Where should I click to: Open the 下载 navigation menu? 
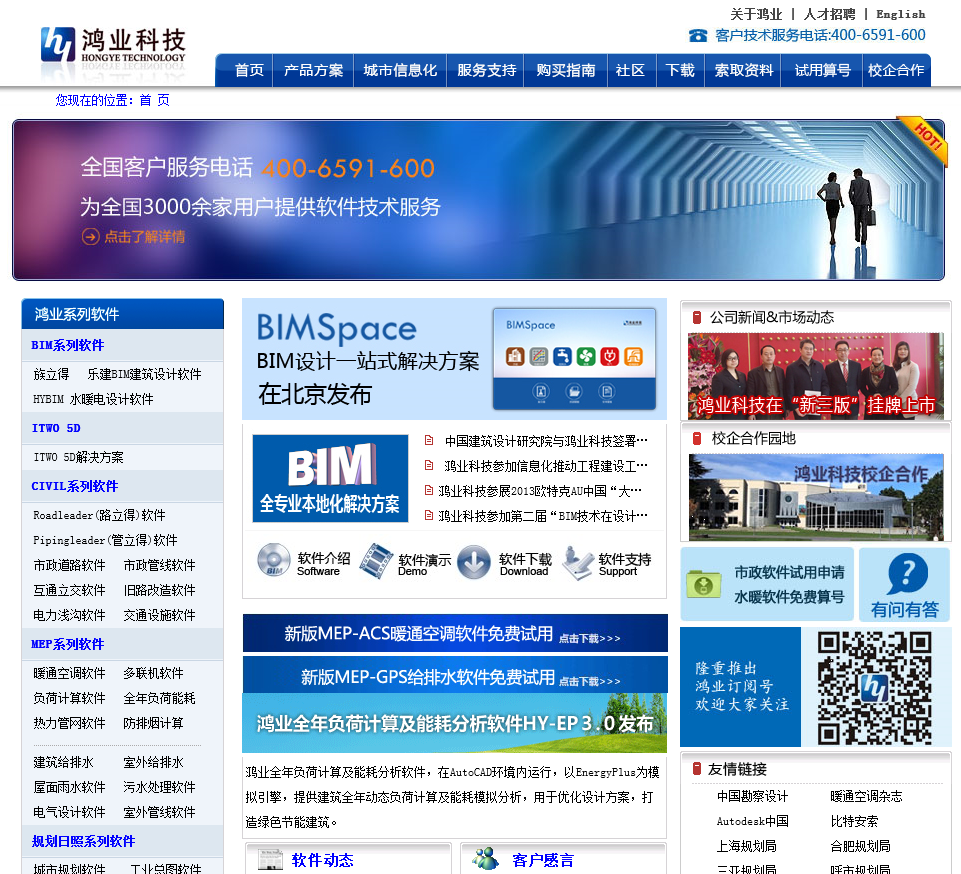(x=680, y=70)
